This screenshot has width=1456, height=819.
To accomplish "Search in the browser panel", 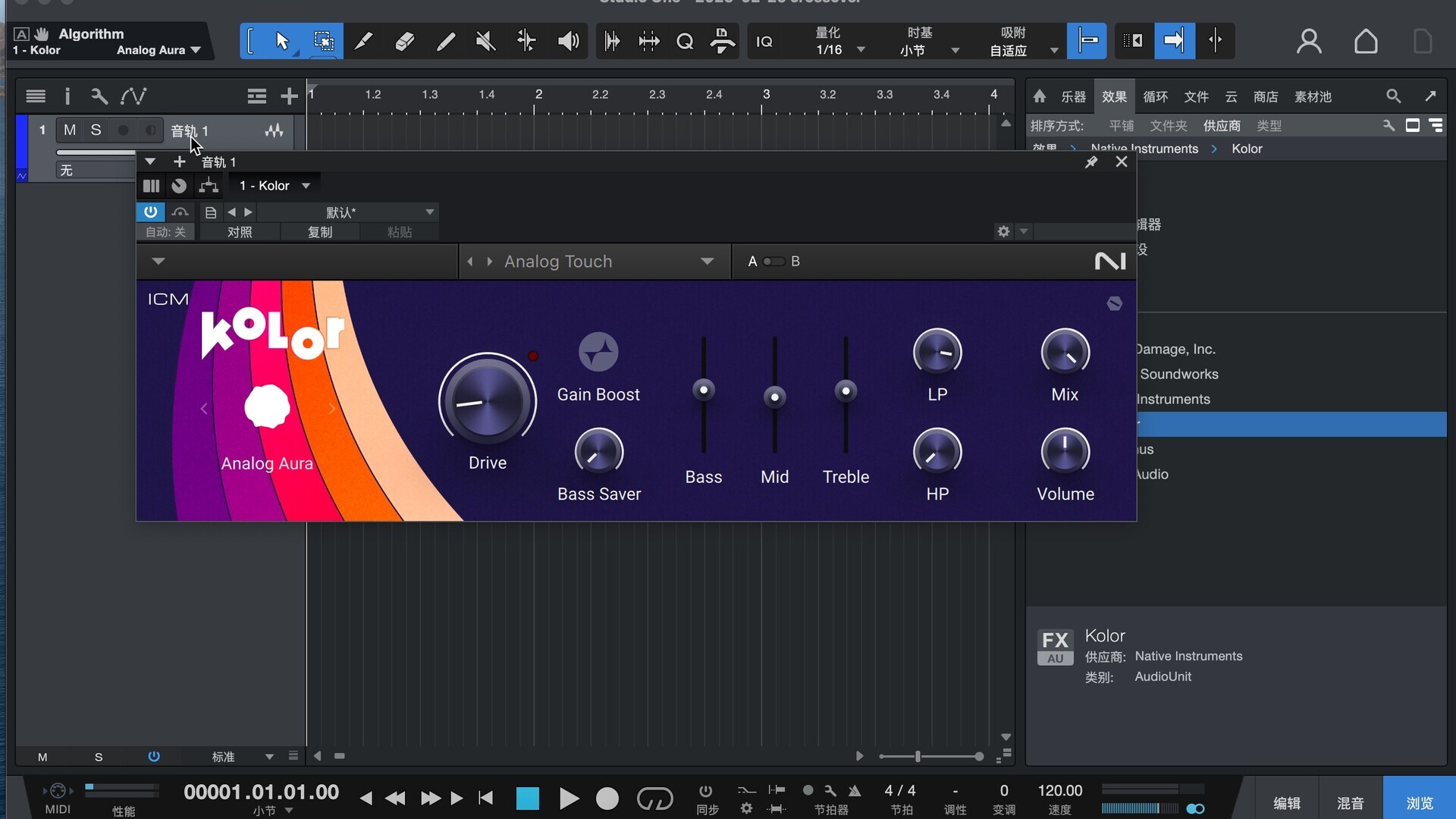I will (1393, 96).
